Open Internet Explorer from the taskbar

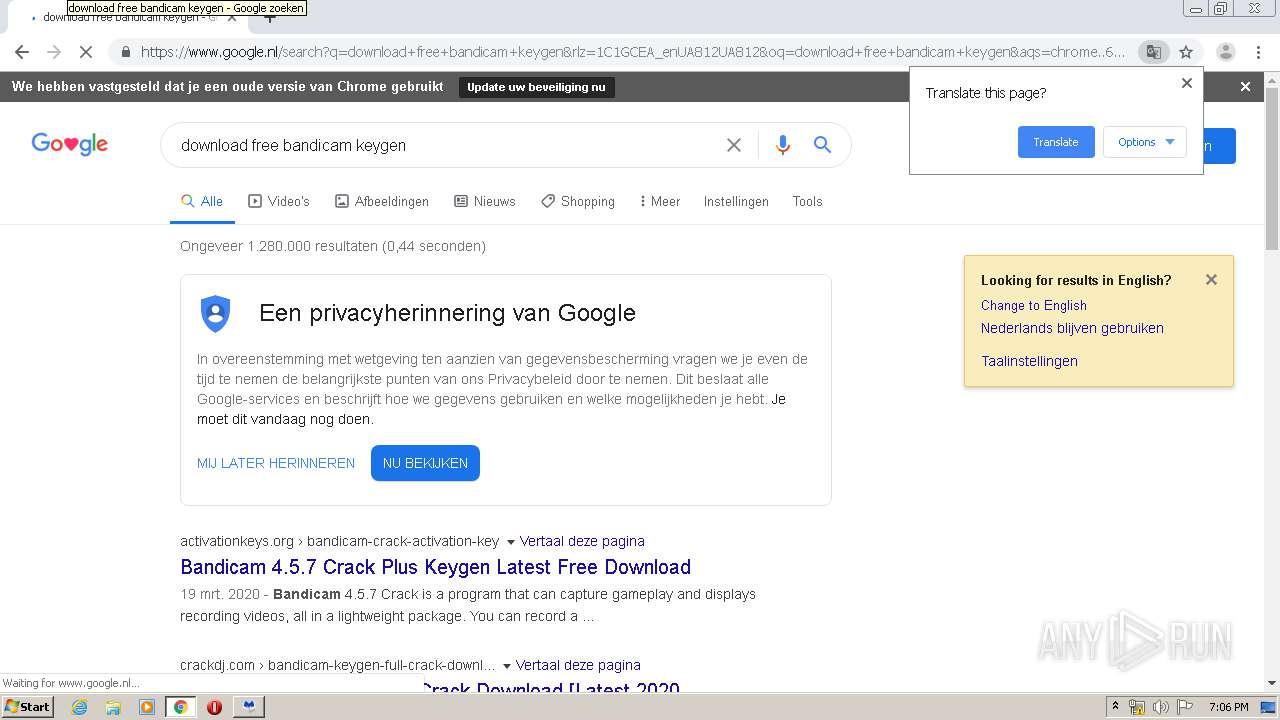(x=79, y=707)
